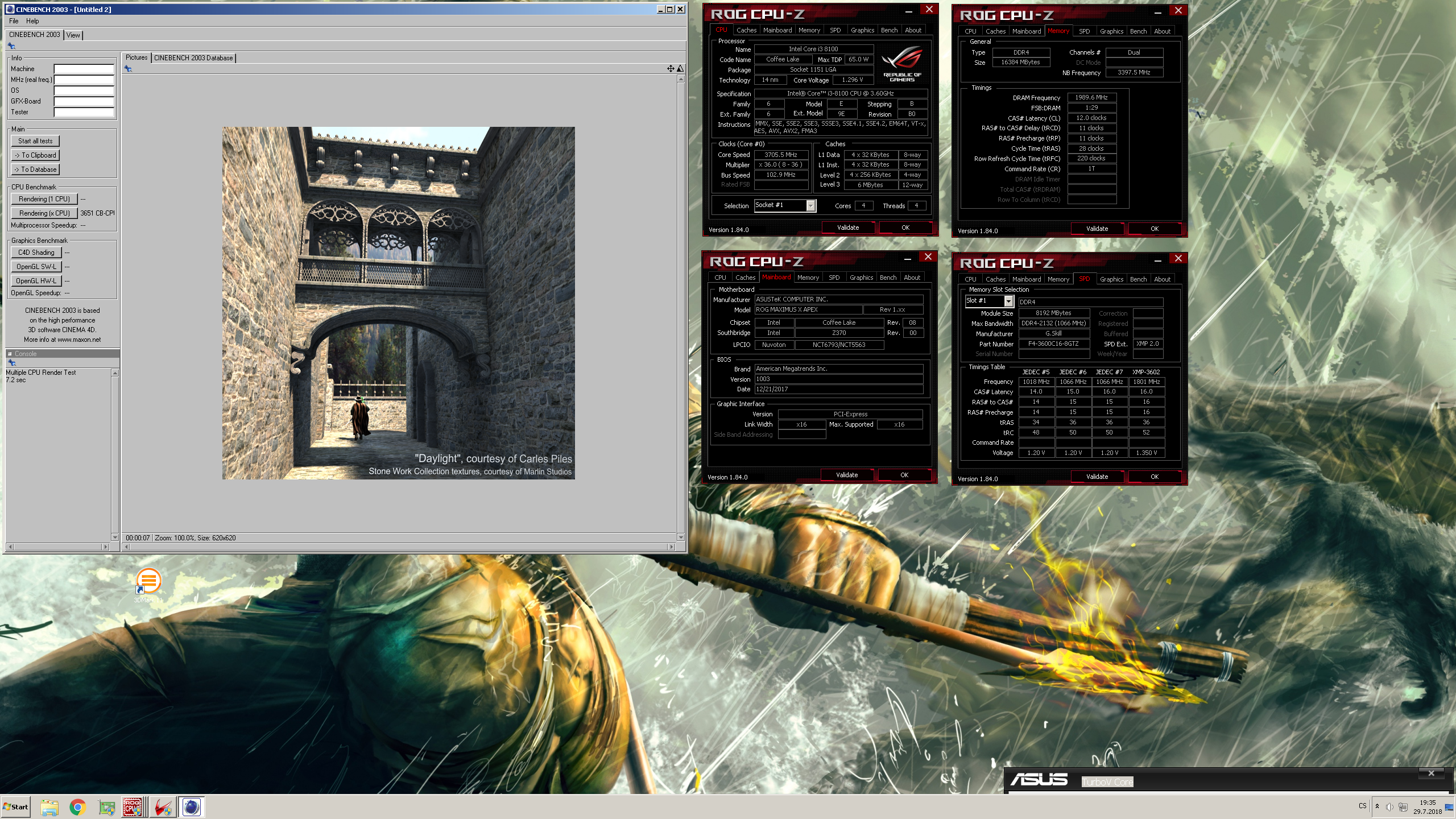This screenshot has height=819, width=1456.
Task: Run the C4D Shading benchmark
Action: point(36,253)
